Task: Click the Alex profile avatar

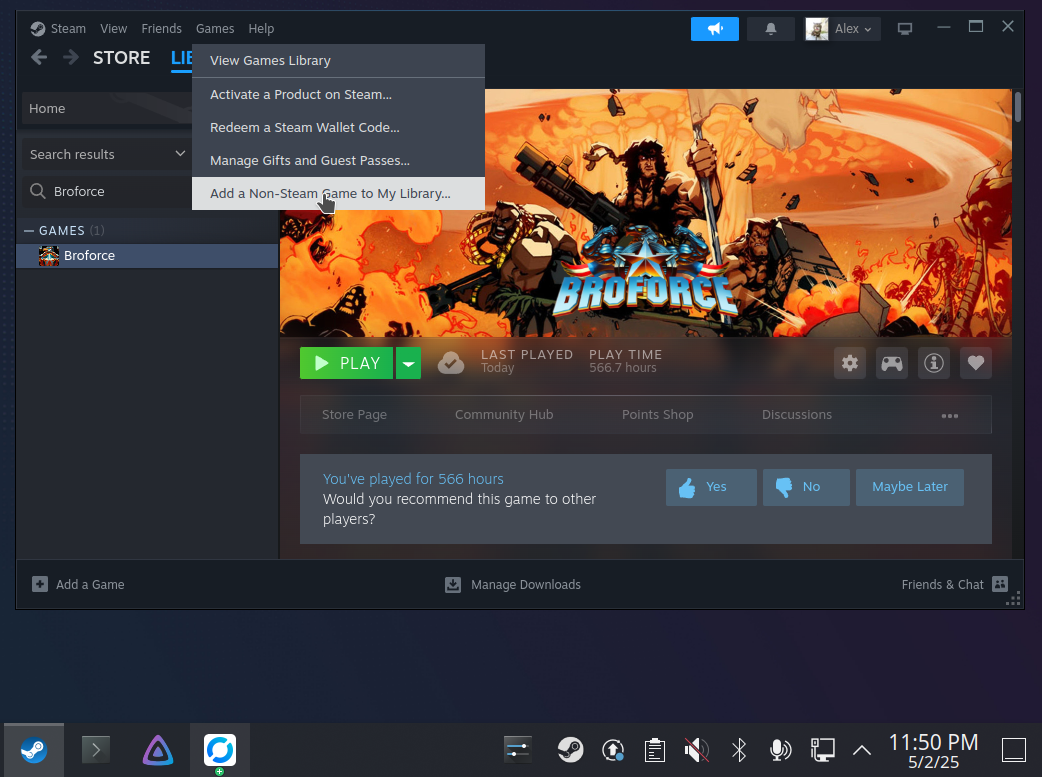Action: click(x=817, y=29)
